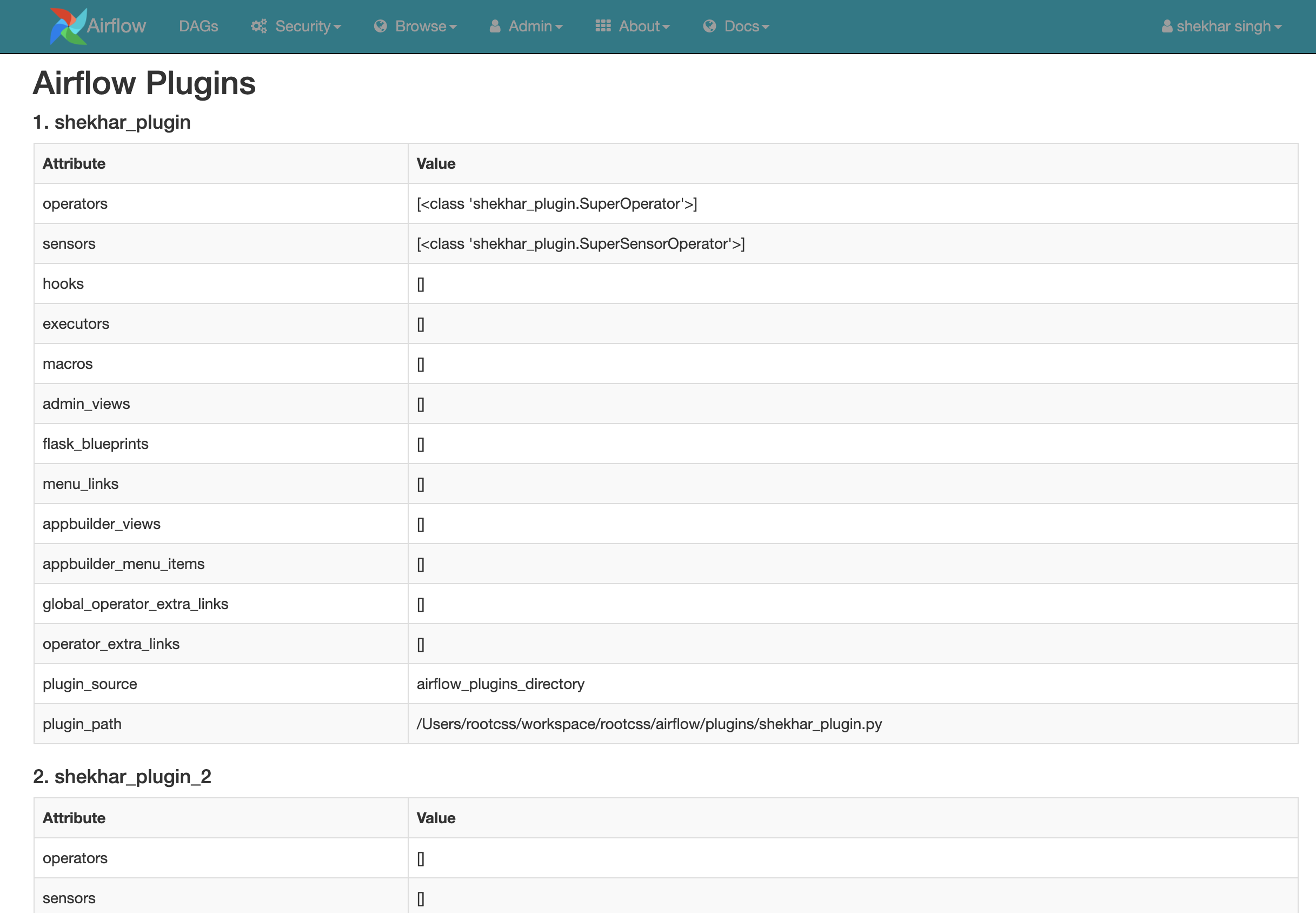Expand the Docs dropdown caret

(766, 28)
